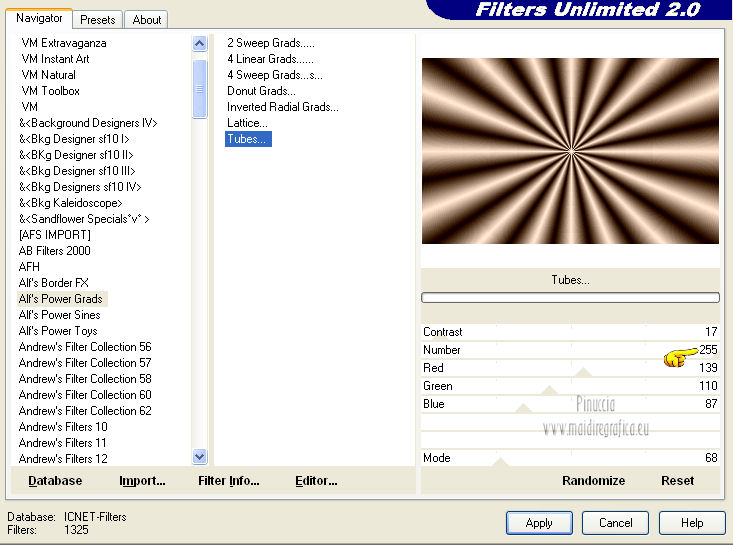Adjust the Number slider

[570, 350]
